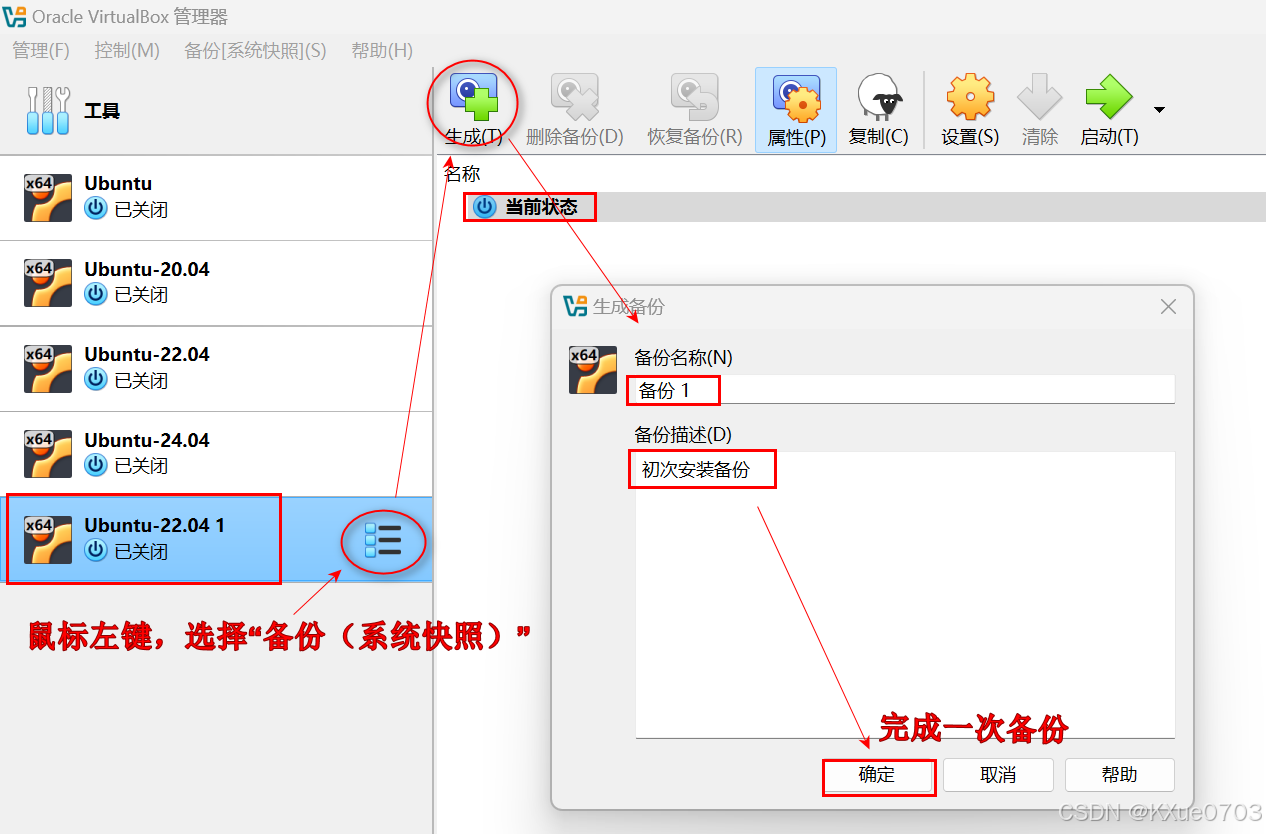Open the 备份[系统快照](S) menu
Screen dimensions: 1266x834
click(x=255, y=50)
